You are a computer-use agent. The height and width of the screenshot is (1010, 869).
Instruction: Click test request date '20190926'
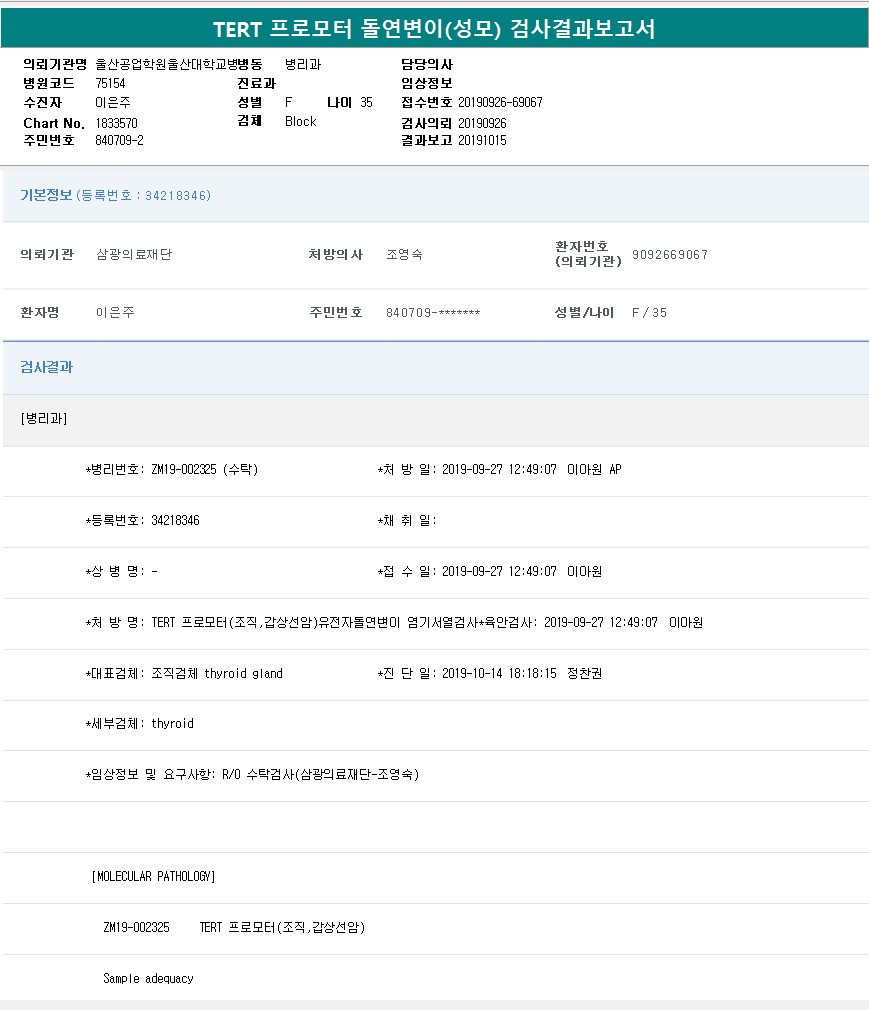[482, 123]
